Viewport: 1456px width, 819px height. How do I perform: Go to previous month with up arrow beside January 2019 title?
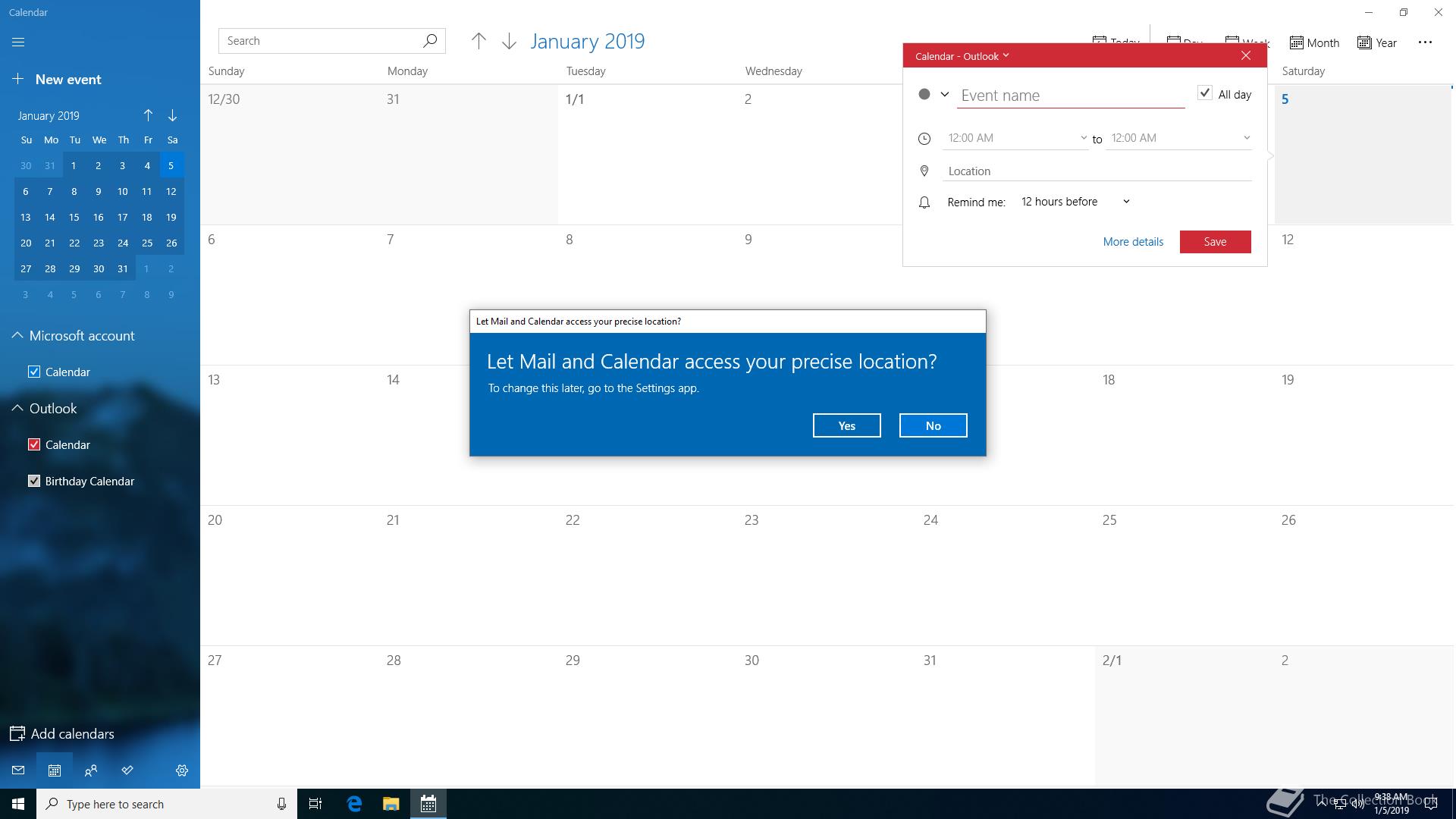click(479, 41)
